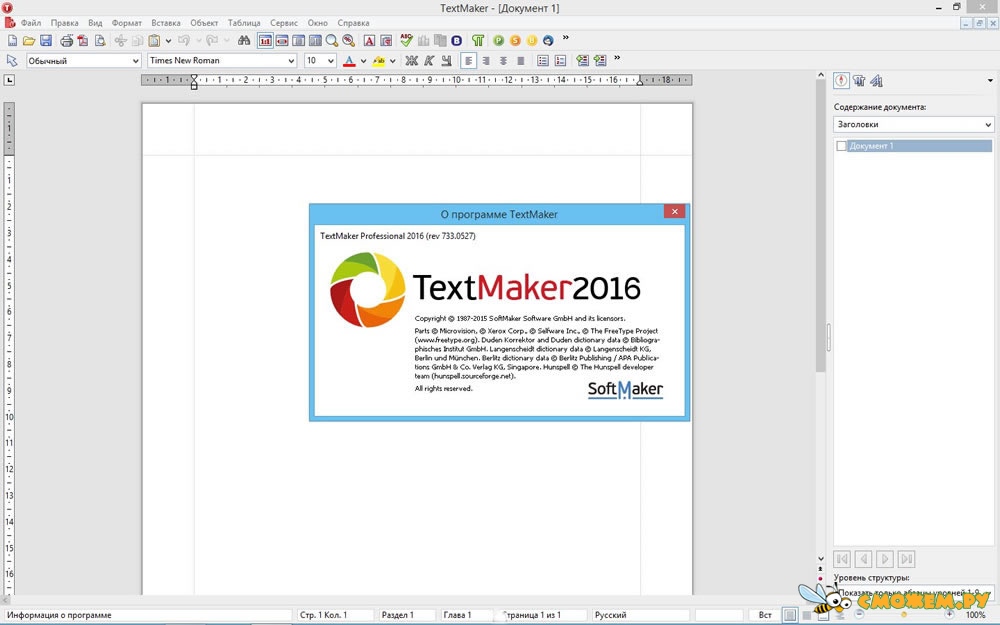Create a new document with the toolbar icon
The width and height of the screenshot is (1000, 625).
12,41
